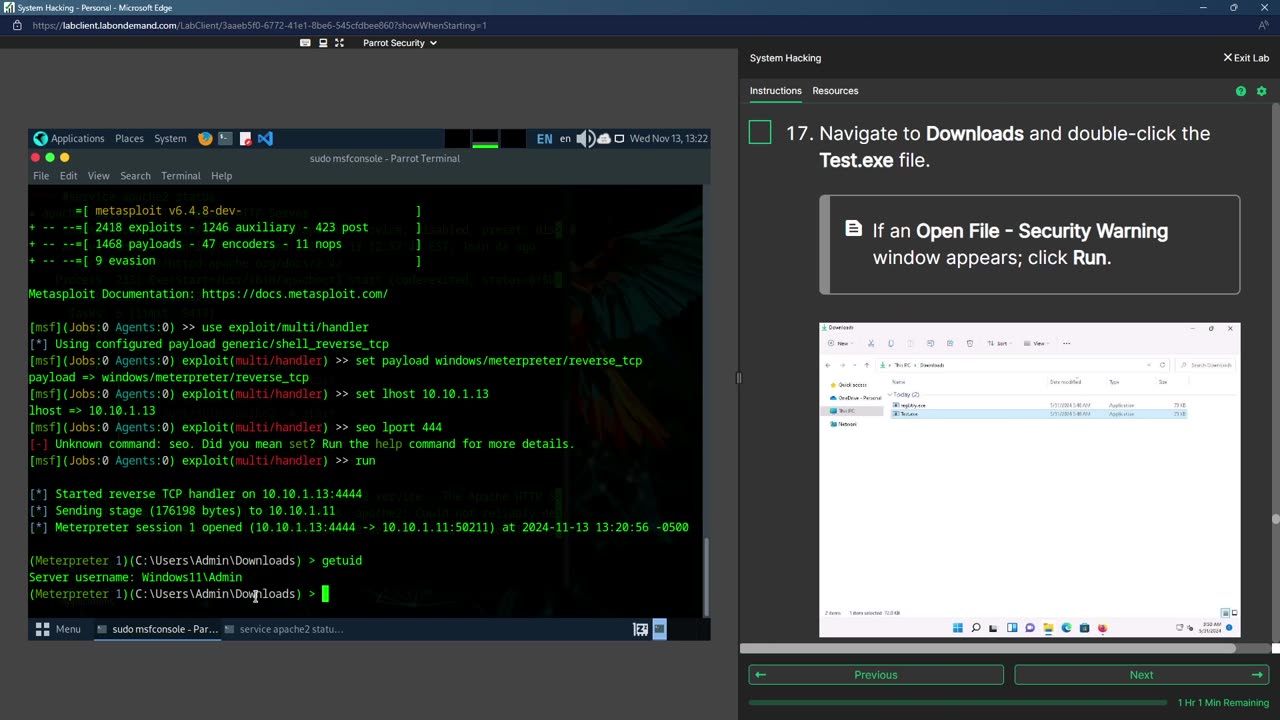Open the red-dot editor launcher in panel
The image size is (1280, 720).
click(245, 138)
